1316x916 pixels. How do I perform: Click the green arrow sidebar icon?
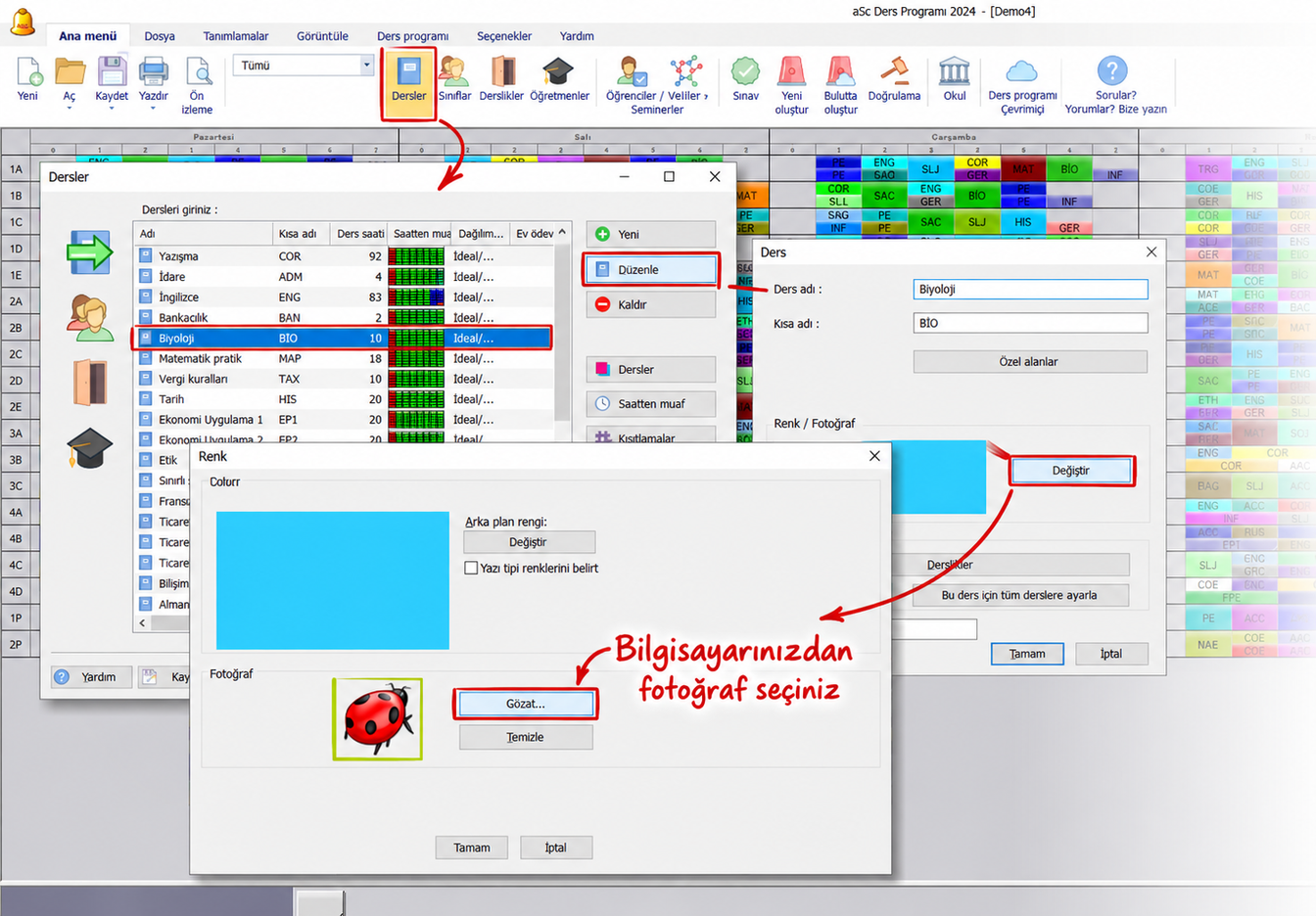tap(89, 252)
